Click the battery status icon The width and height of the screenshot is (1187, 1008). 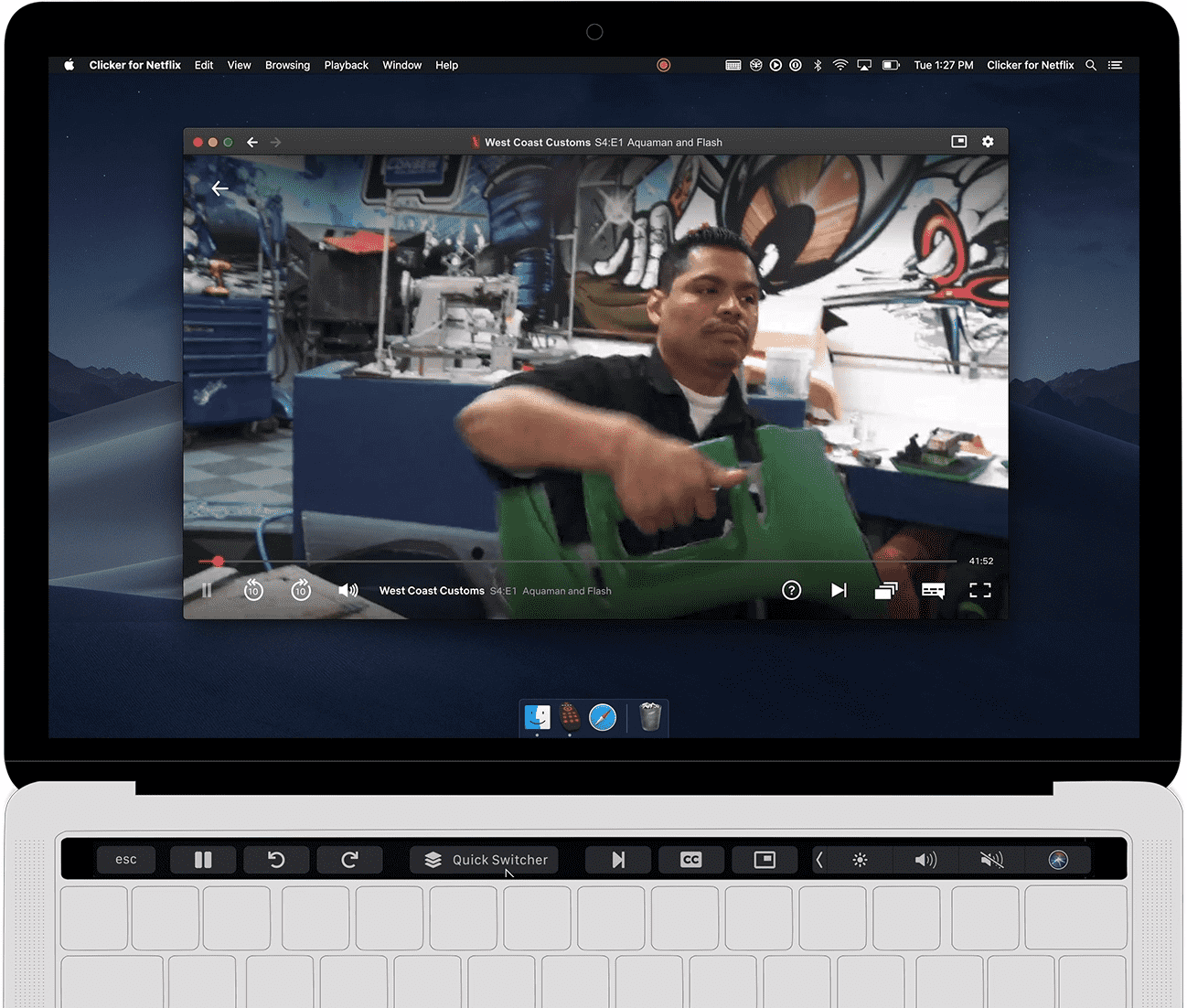tap(891, 65)
